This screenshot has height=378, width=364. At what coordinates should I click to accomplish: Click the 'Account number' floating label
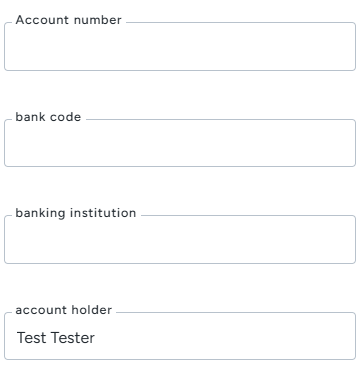point(68,20)
